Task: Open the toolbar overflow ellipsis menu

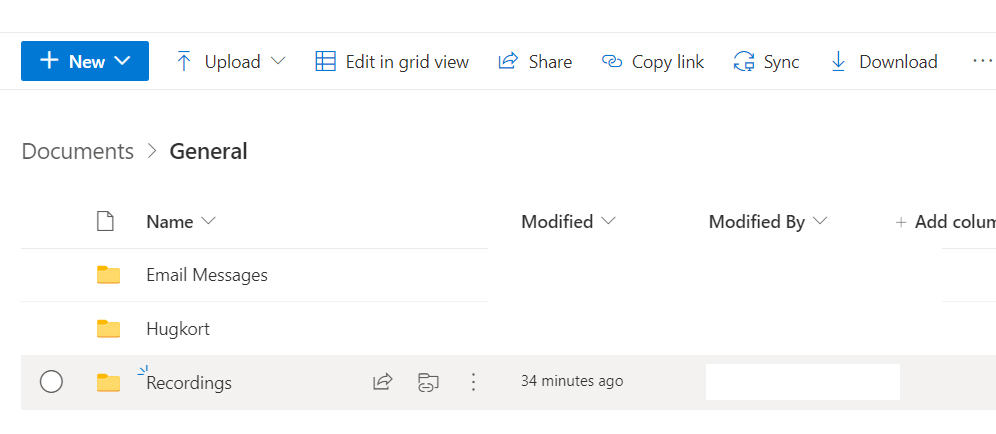Action: click(981, 61)
